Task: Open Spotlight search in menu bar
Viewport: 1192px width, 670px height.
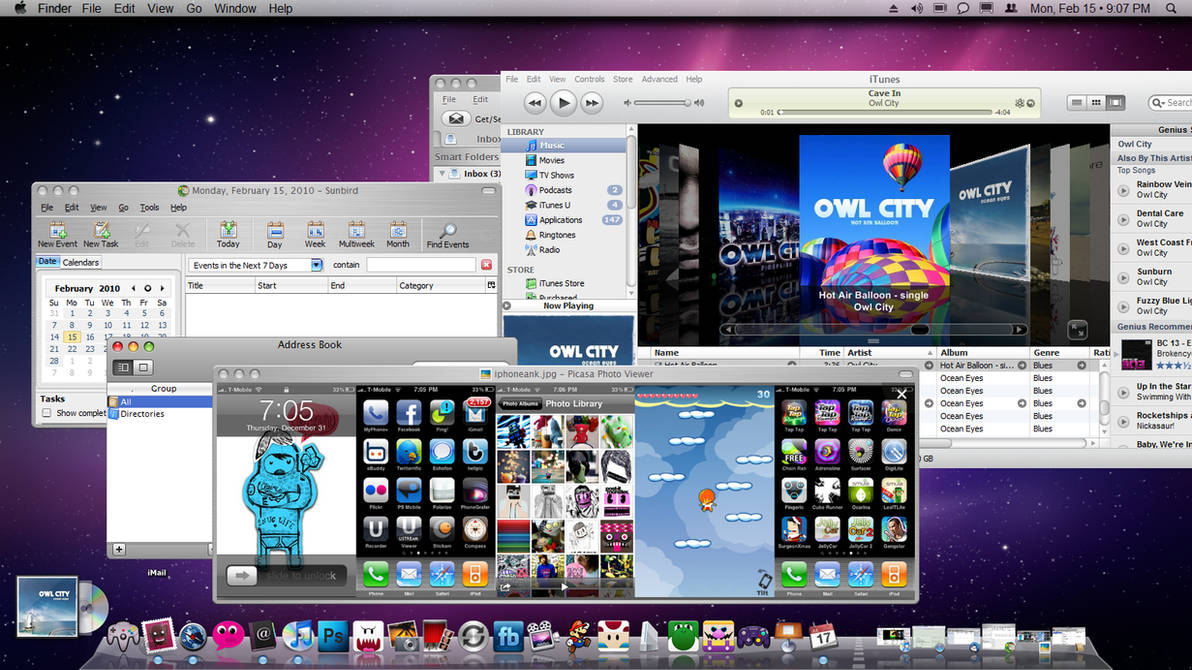Action: point(1171,8)
